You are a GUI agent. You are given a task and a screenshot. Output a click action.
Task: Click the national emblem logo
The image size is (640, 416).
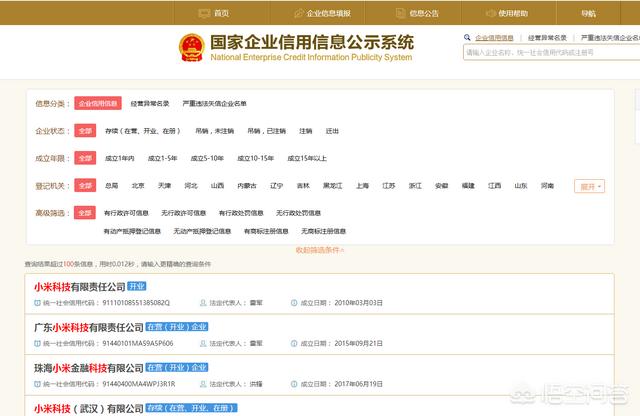coord(192,48)
